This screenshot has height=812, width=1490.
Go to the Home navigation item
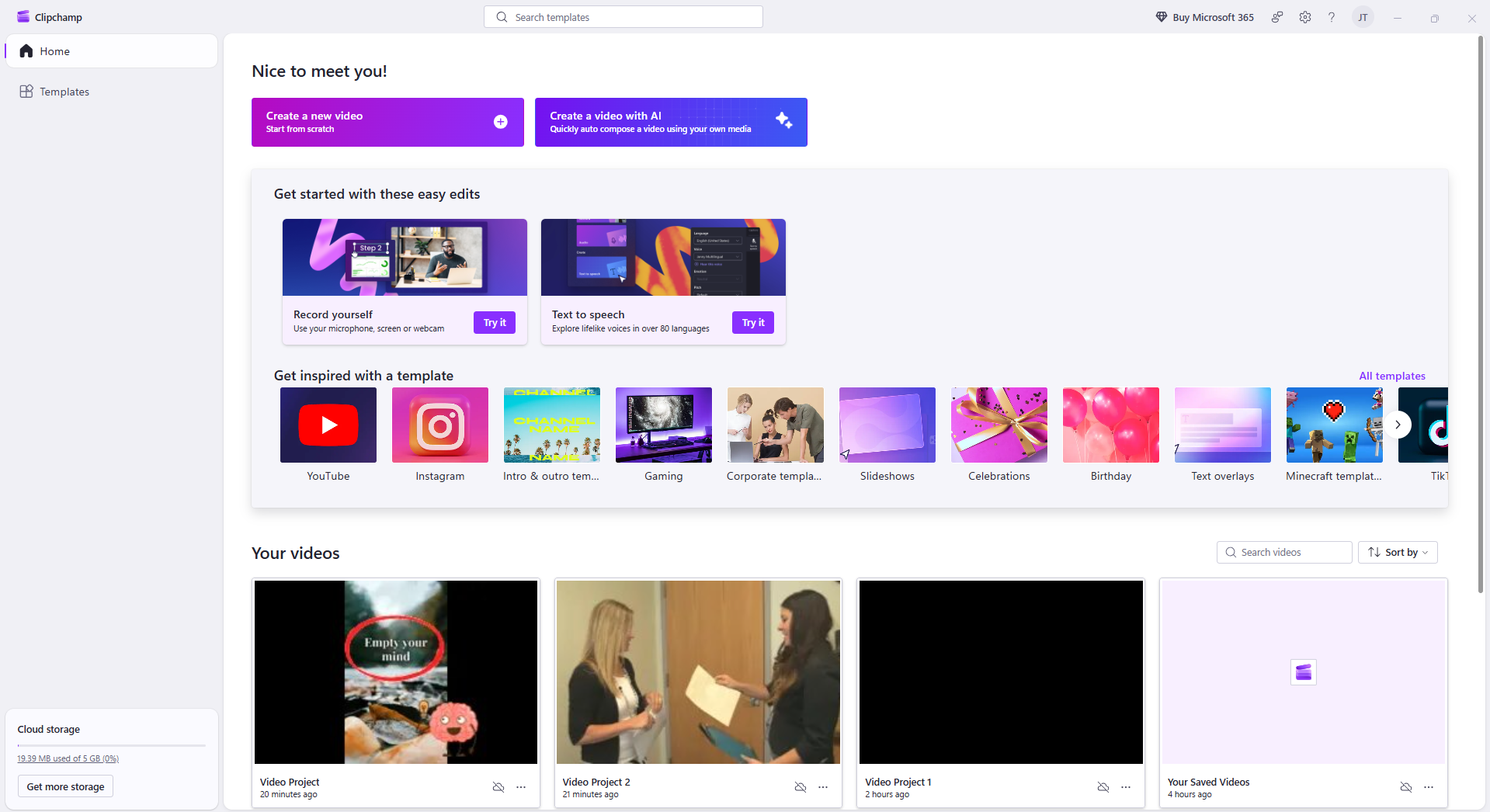click(x=112, y=51)
